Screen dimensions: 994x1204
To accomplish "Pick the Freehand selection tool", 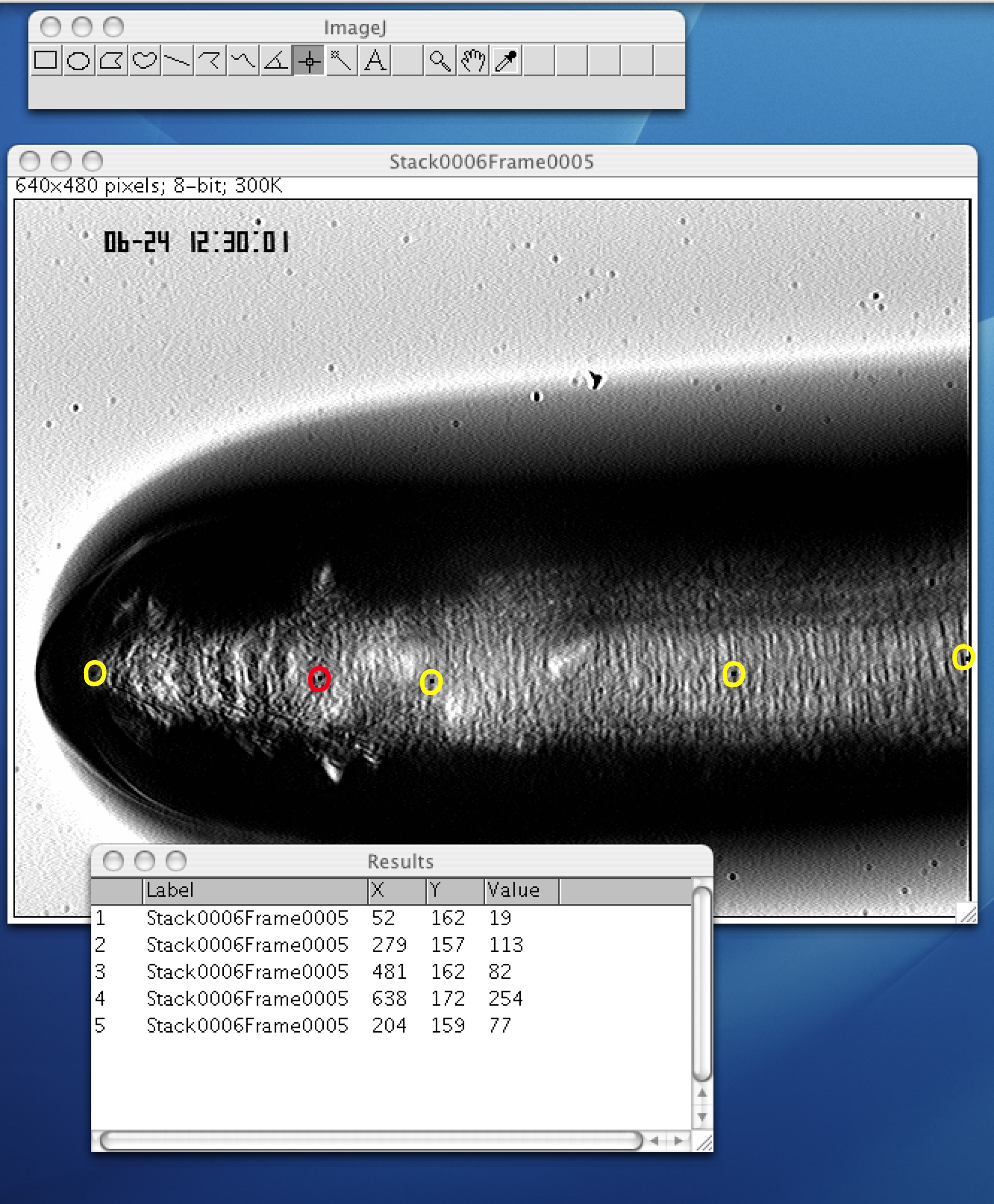I will [144, 60].
